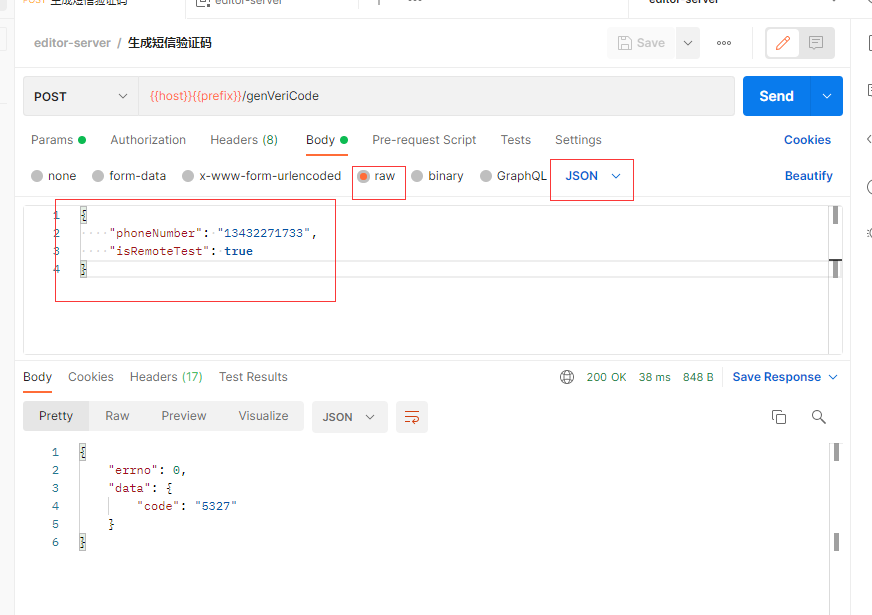
Task: Select the pencil edit mode icon
Action: [782, 43]
